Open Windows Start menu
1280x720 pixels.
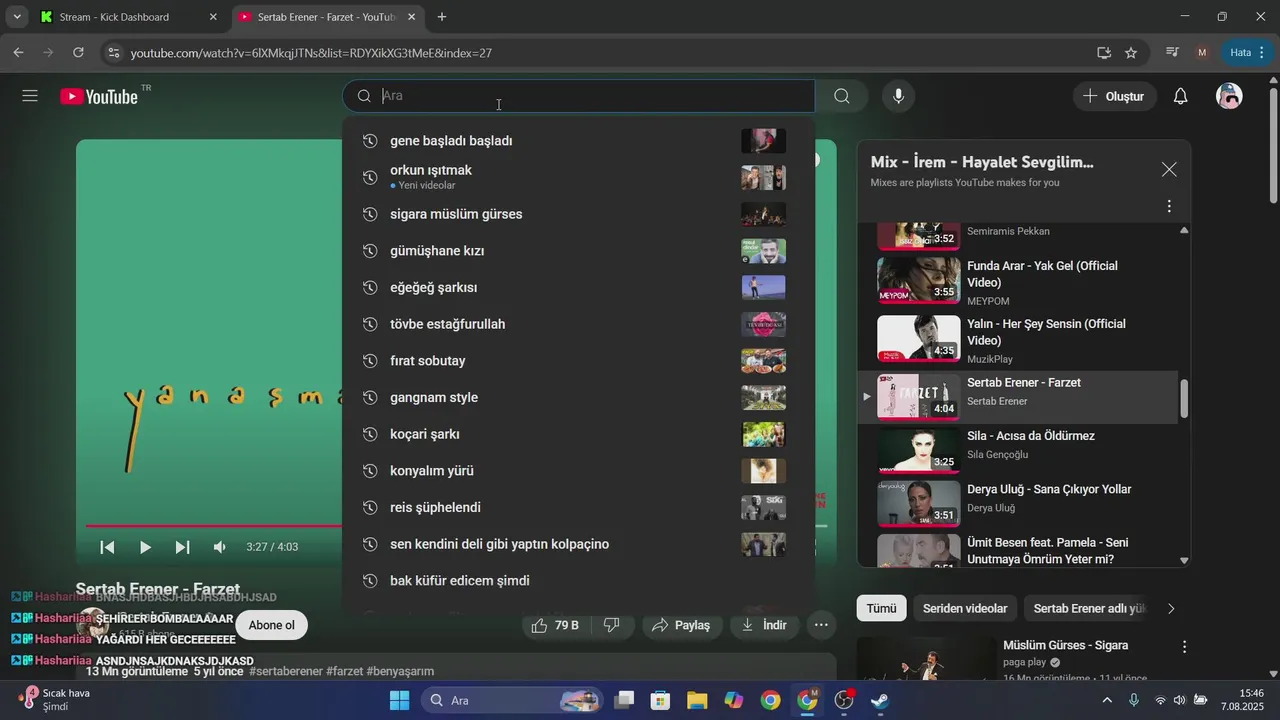(x=399, y=700)
